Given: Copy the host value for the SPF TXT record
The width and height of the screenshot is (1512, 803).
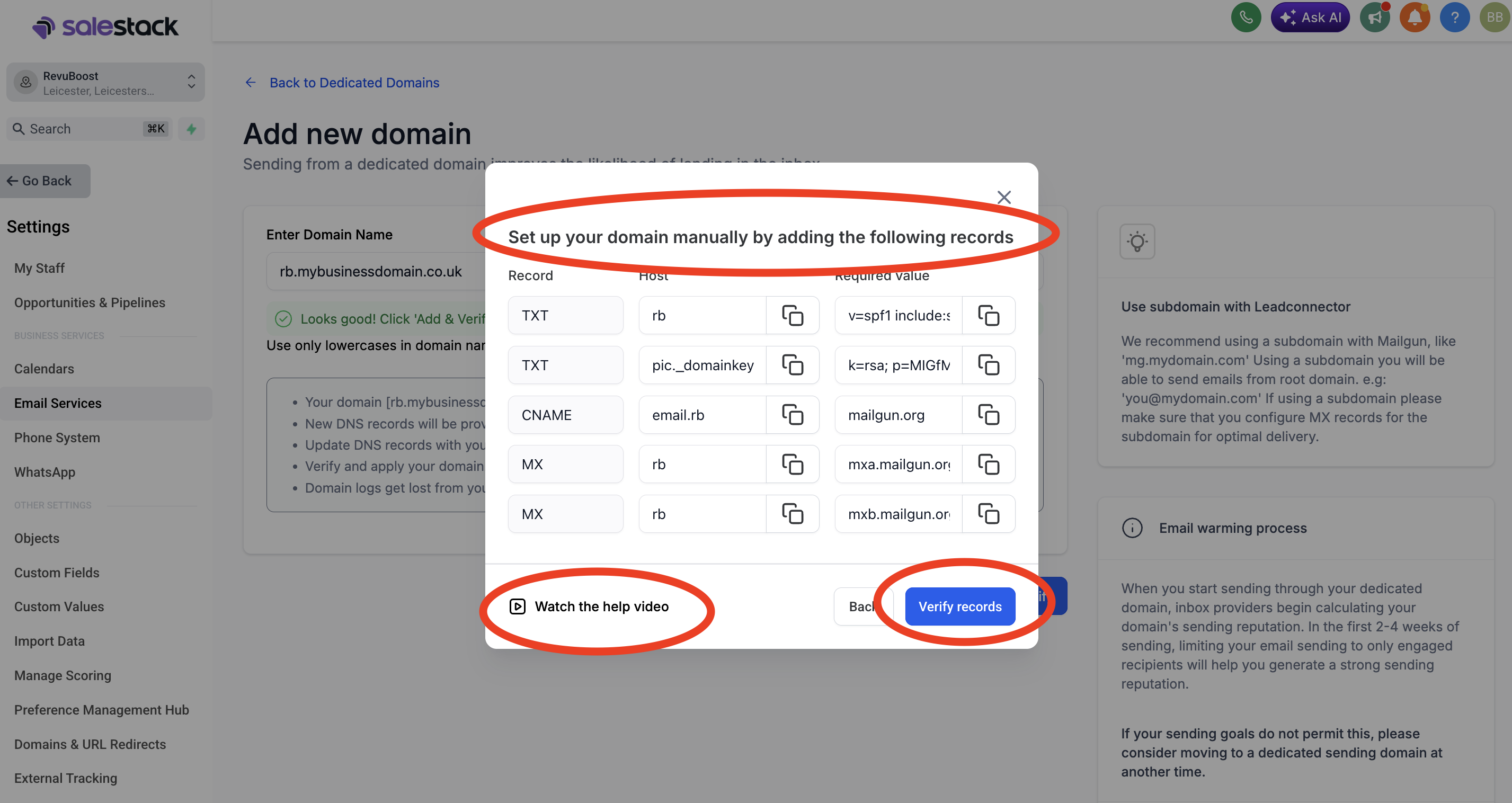Looking at the screenshot, I should pos(792,315).
